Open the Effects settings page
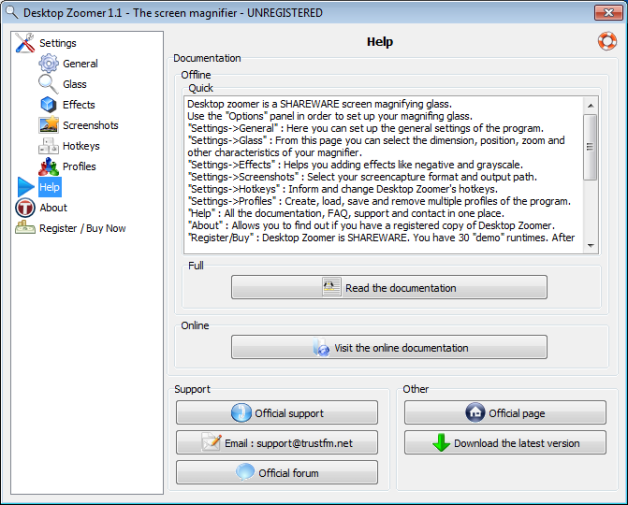 point(79,105)
